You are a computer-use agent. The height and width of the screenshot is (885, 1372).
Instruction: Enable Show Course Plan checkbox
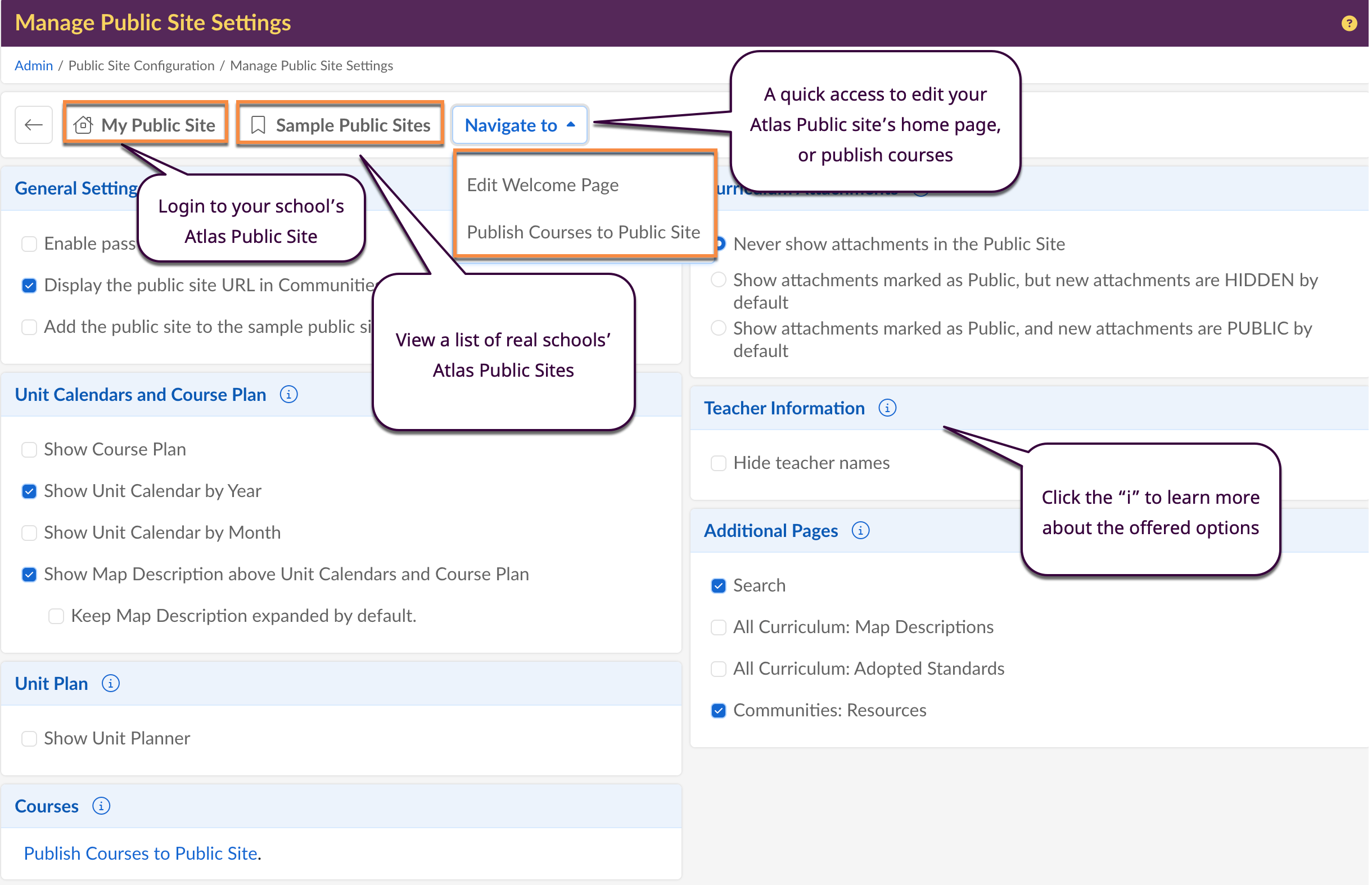[x=29, y=449]
